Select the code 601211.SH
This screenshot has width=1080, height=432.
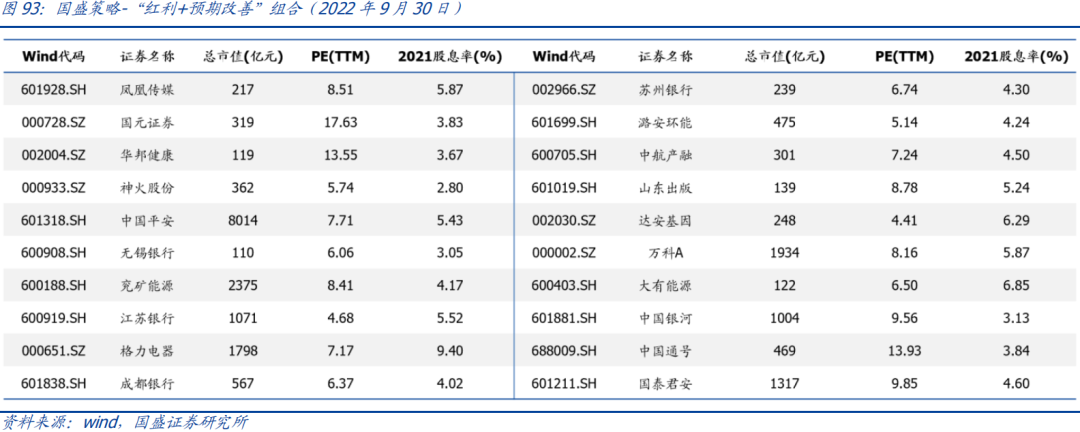564,383
